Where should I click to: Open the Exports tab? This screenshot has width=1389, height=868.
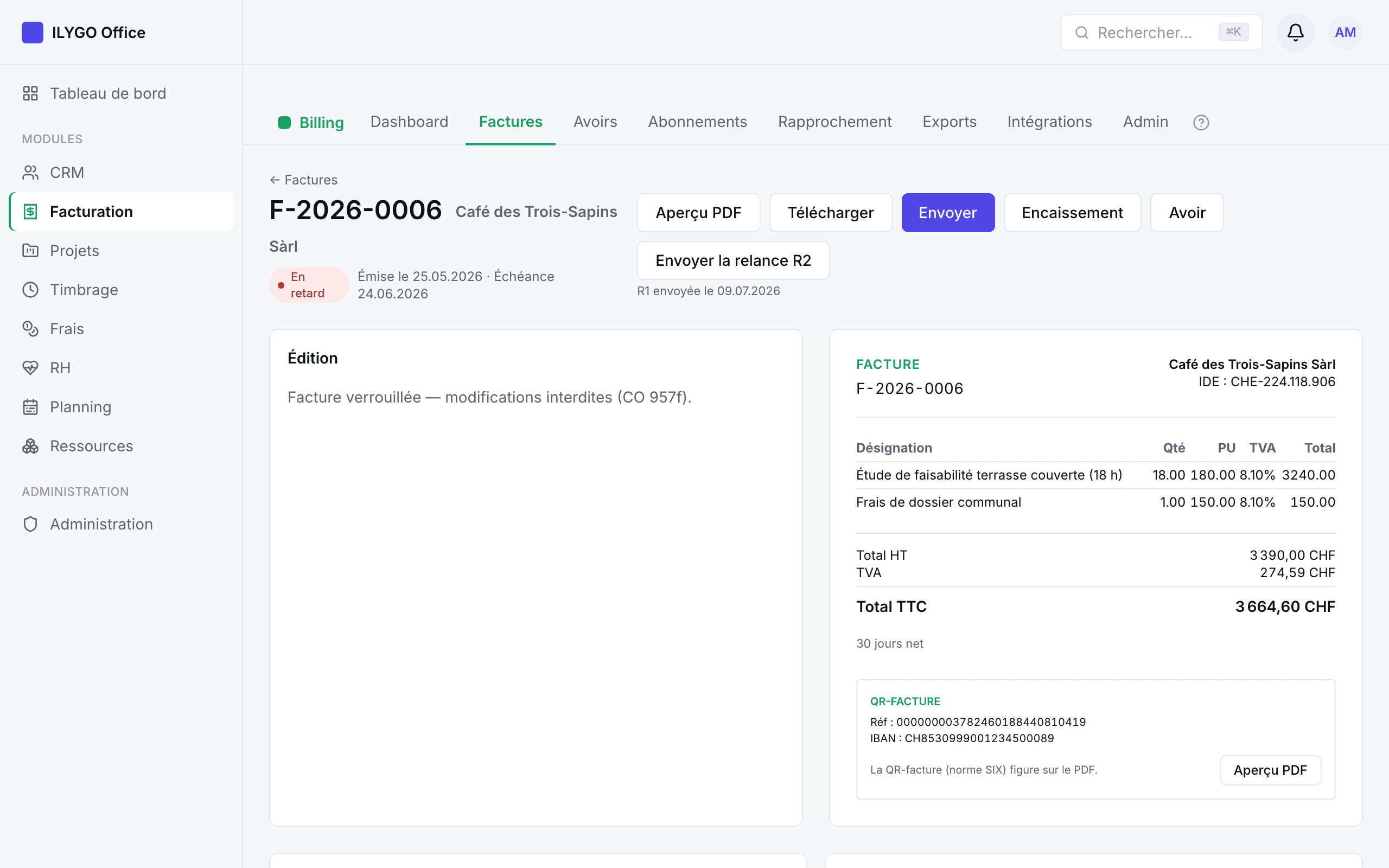tap(950, 122)
